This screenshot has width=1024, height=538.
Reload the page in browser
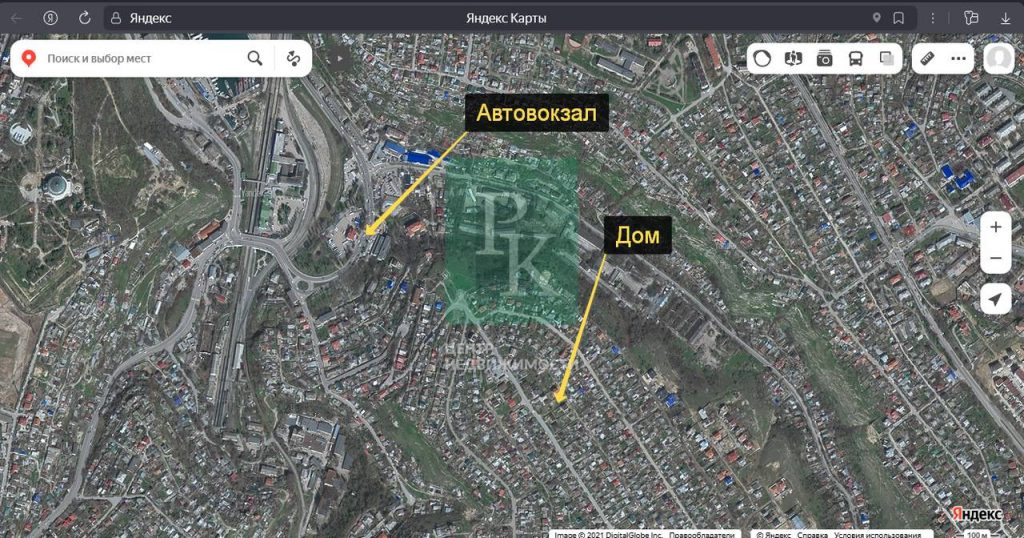pyautogui.click(x=84, y=18)
